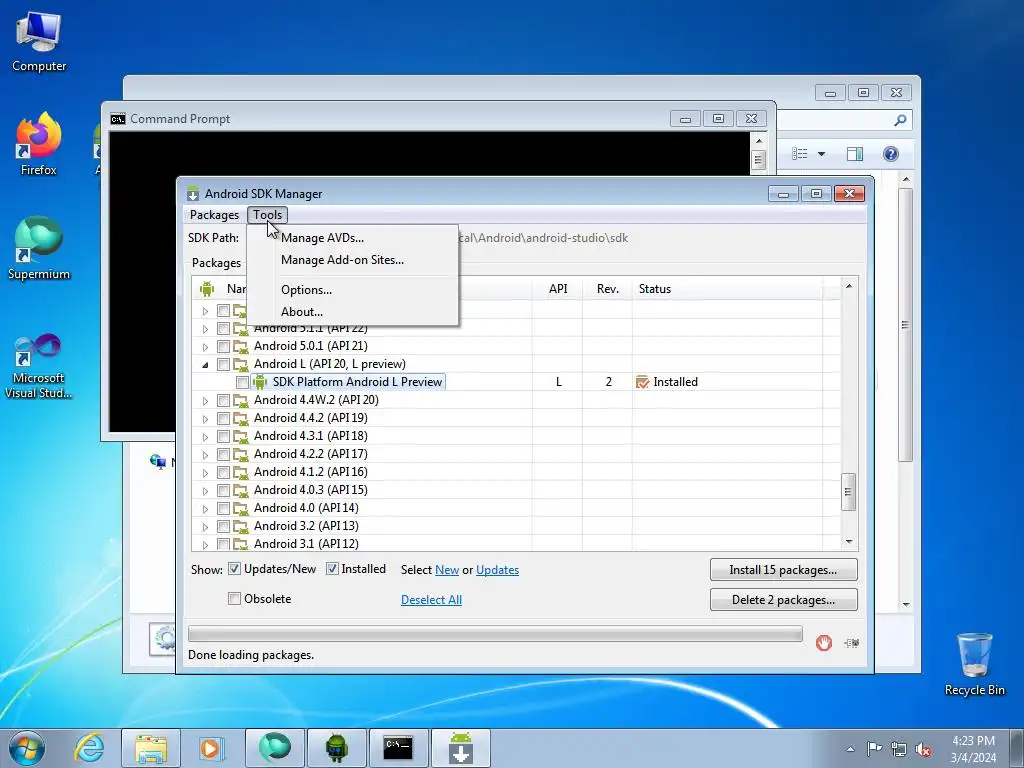1024x768 pixels.
Task: Switch to Supermium on the taskbar
Action: coord(274,748)
